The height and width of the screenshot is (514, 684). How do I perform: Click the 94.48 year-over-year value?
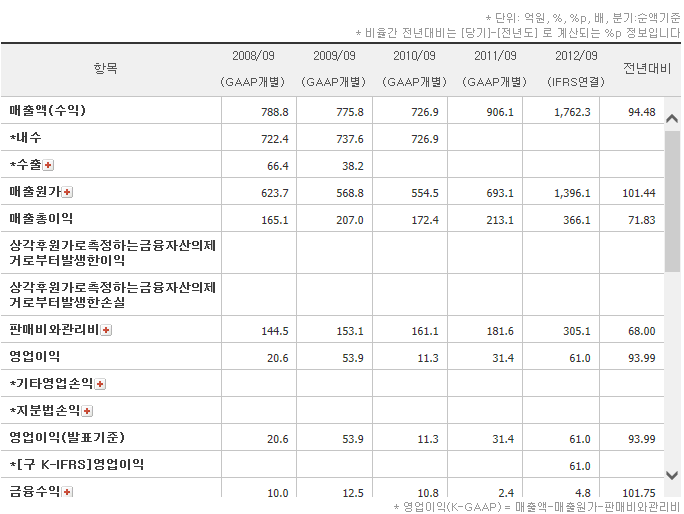click(x=642, y=112)
